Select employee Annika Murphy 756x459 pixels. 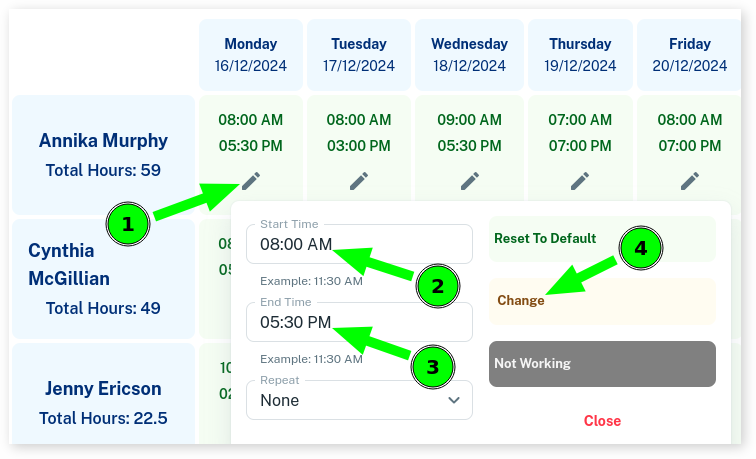103,141
